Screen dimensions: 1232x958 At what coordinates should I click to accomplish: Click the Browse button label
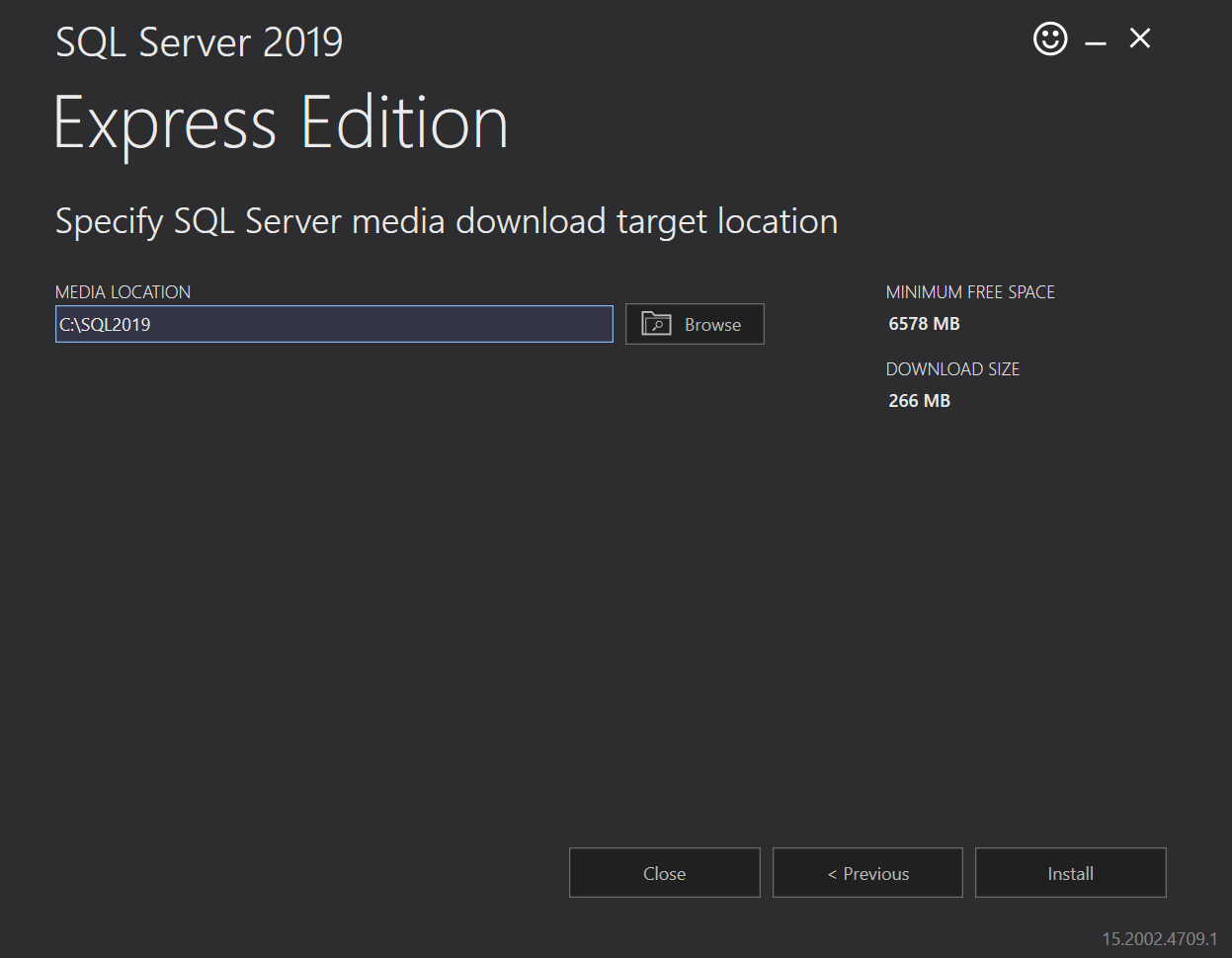[712, 325]
